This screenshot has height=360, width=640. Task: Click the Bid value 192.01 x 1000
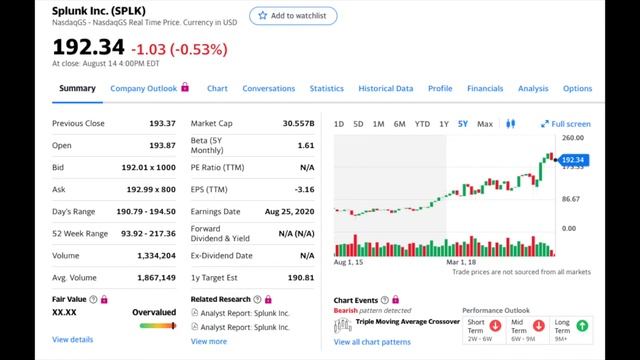[x=149, y=167]
